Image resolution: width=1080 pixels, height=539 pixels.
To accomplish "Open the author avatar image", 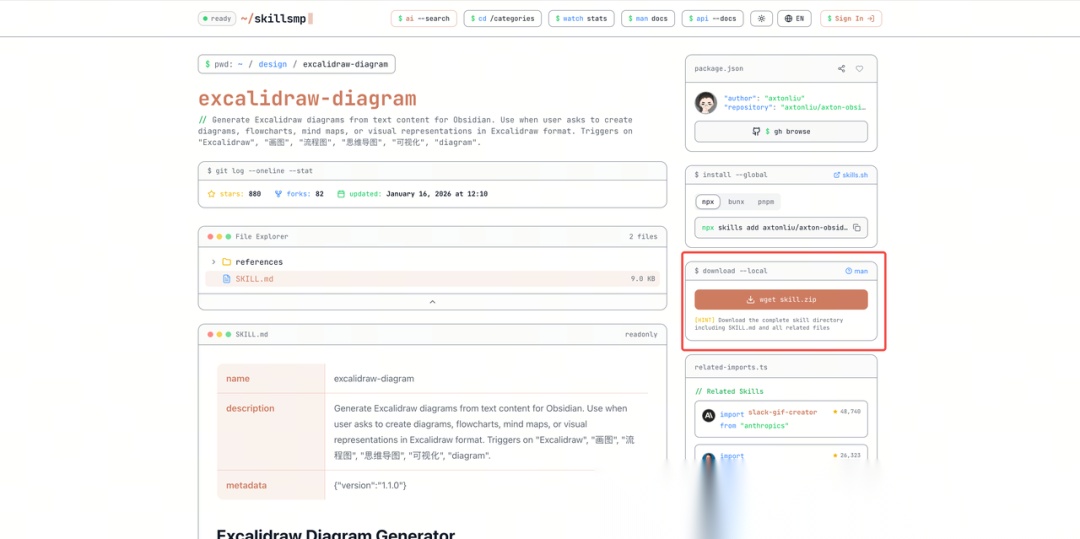I will coord(706,103).
